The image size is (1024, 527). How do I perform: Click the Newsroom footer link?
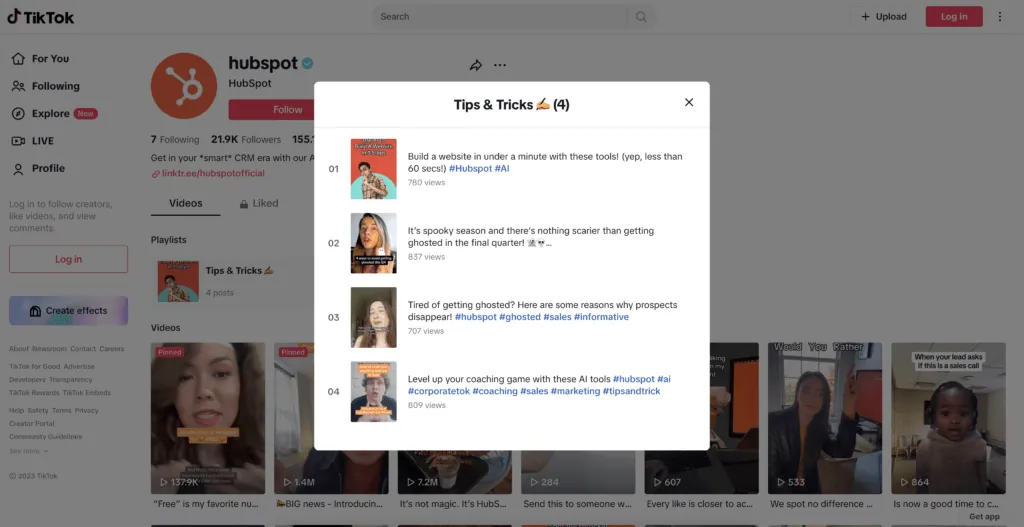click(50, 349)
